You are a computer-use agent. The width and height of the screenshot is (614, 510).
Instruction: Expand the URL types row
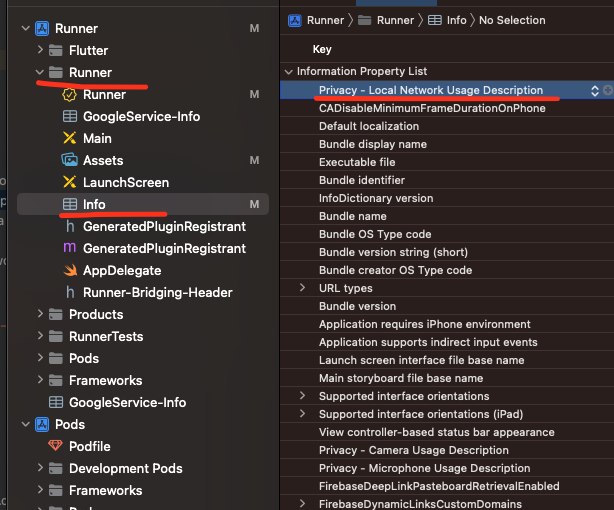coord(302,288)
